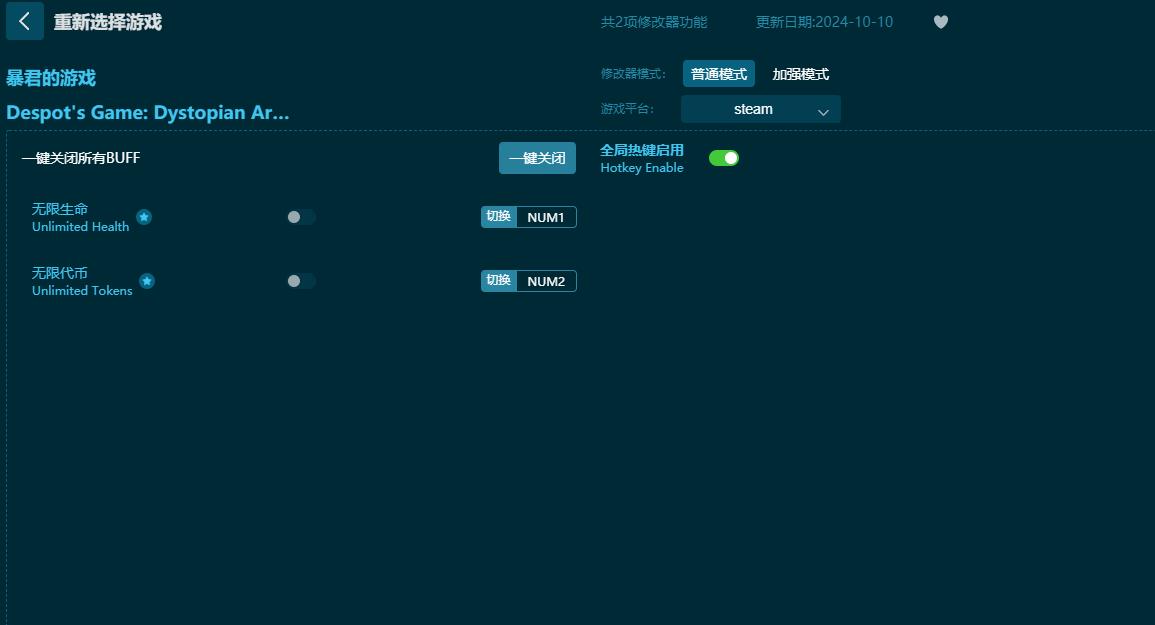
Task: Click star icon beside Unlimited Health
Action: tap(144, 217)
